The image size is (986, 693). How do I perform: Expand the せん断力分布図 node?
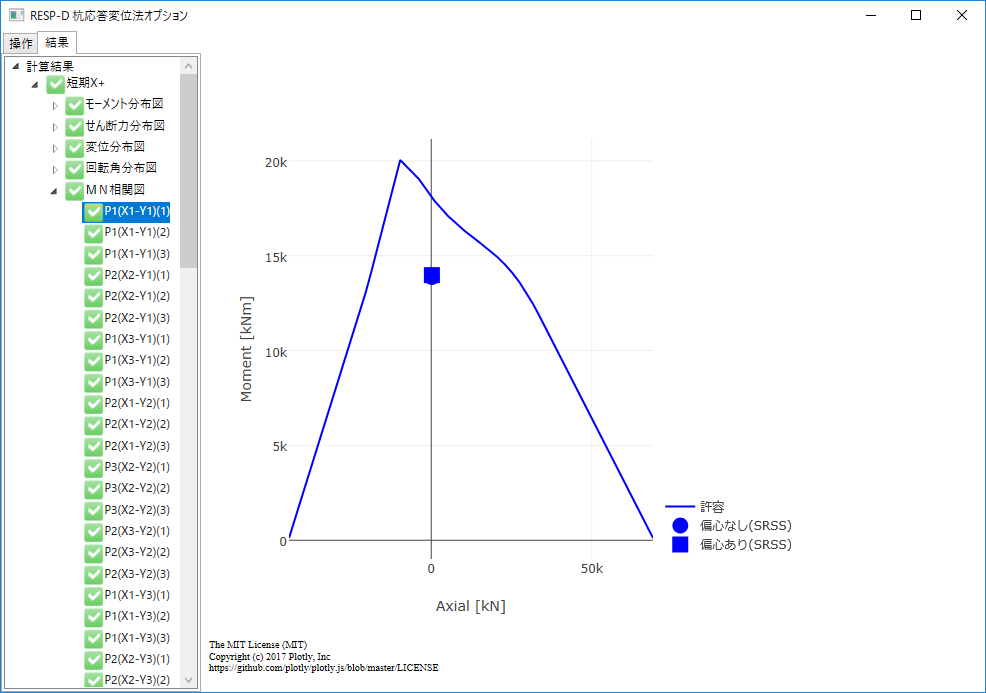(x=55, y=127)
